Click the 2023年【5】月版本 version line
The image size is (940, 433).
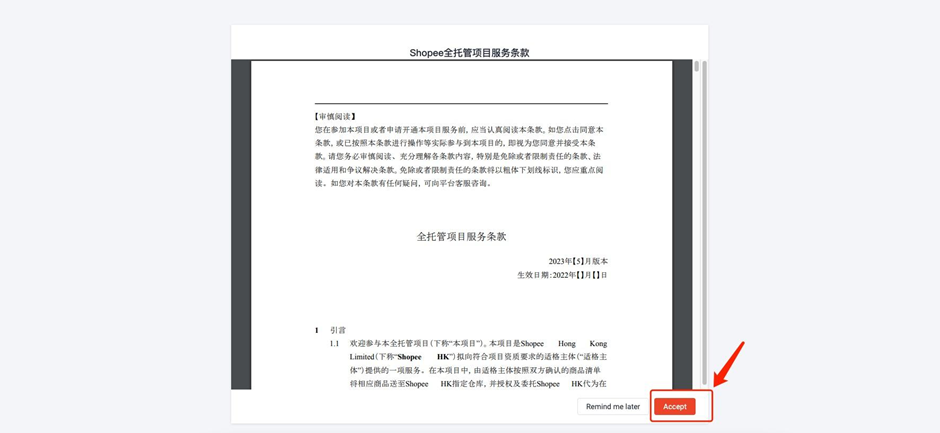coord(576,261)
